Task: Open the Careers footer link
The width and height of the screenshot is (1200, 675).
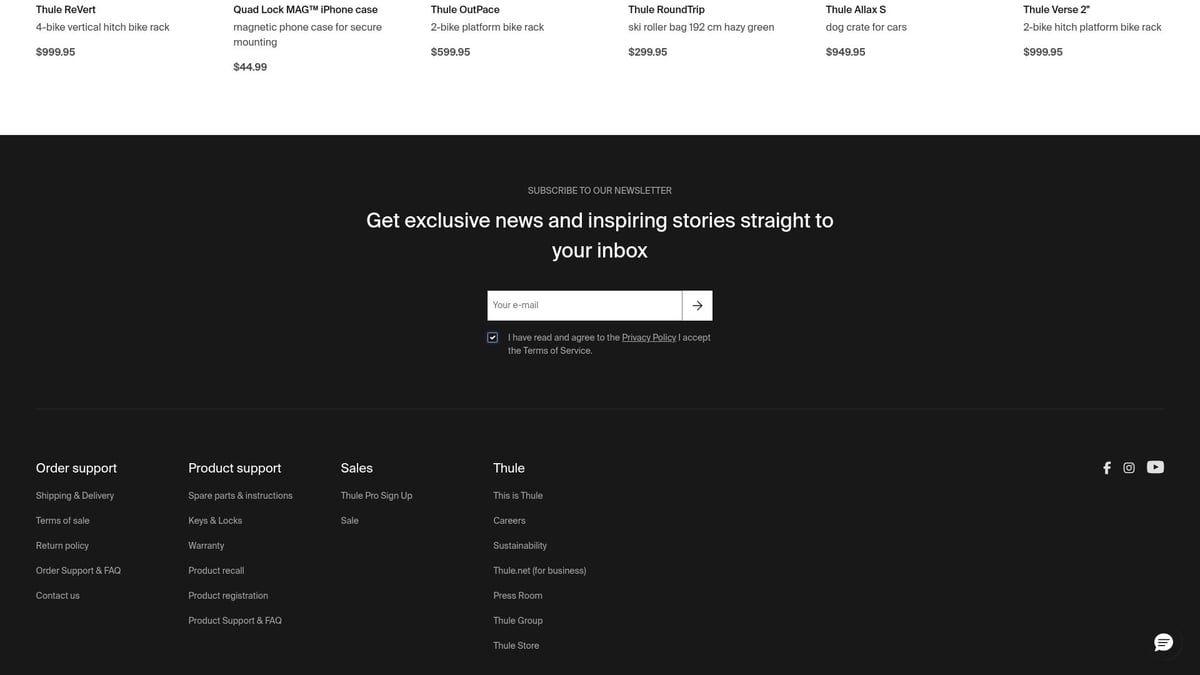Action: [509, 521]
